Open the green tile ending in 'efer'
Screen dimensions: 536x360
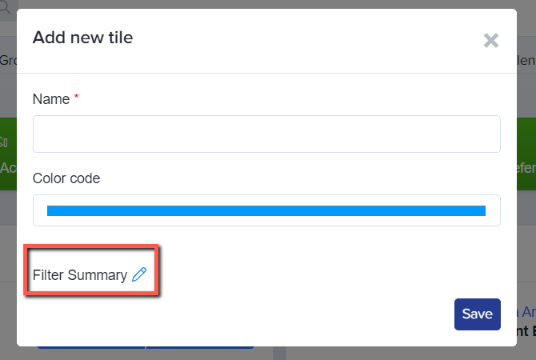(526, 154)
